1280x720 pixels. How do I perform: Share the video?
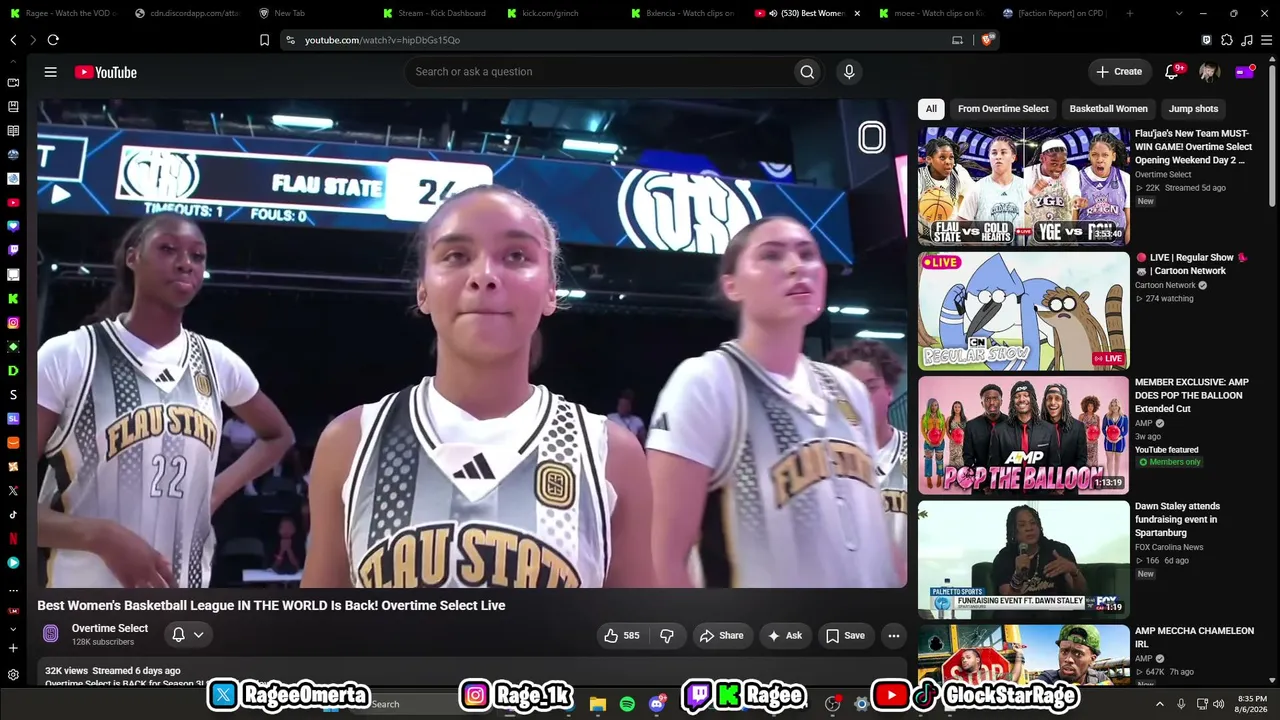click(x=721, y=636)
